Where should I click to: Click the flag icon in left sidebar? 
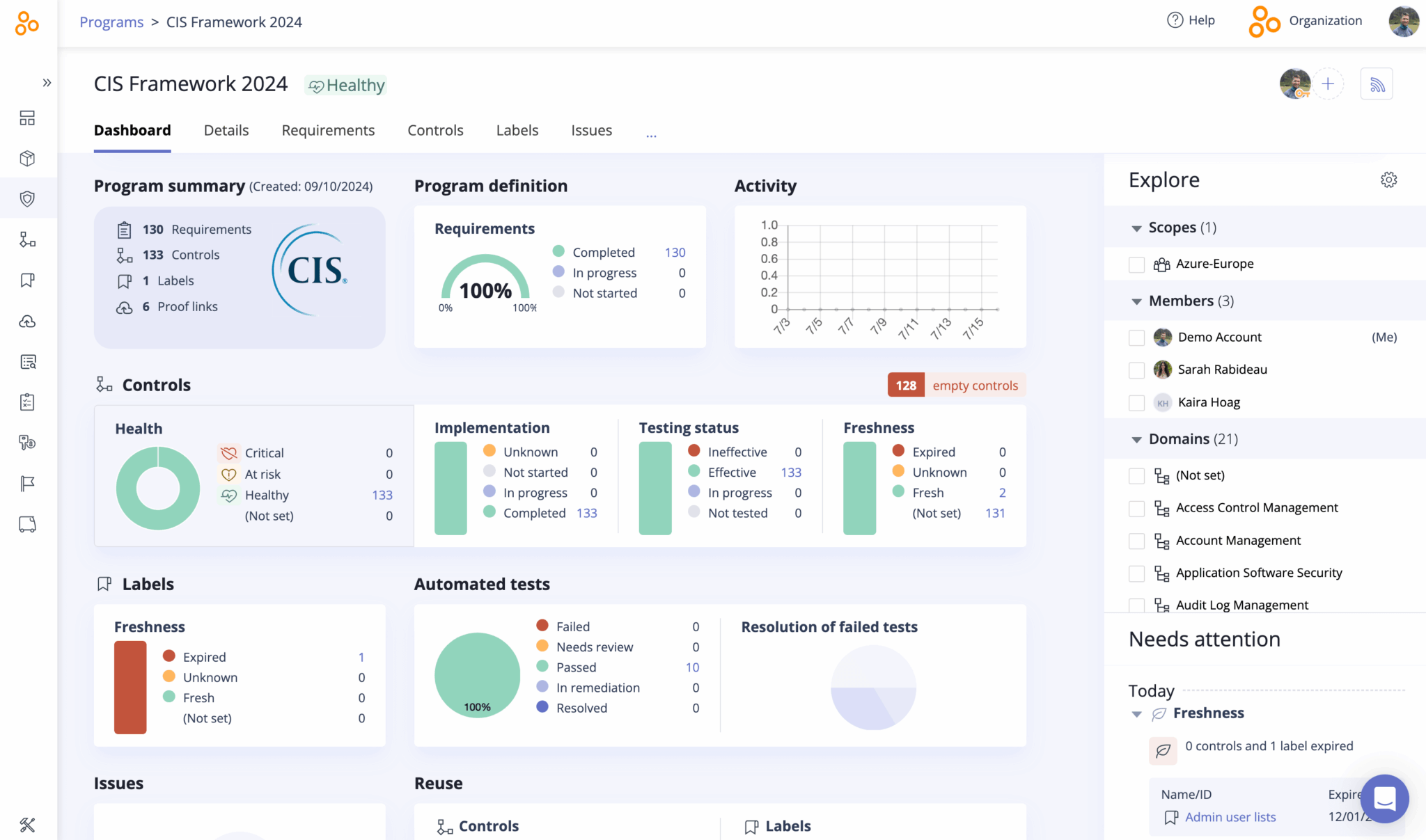point(27,484)
